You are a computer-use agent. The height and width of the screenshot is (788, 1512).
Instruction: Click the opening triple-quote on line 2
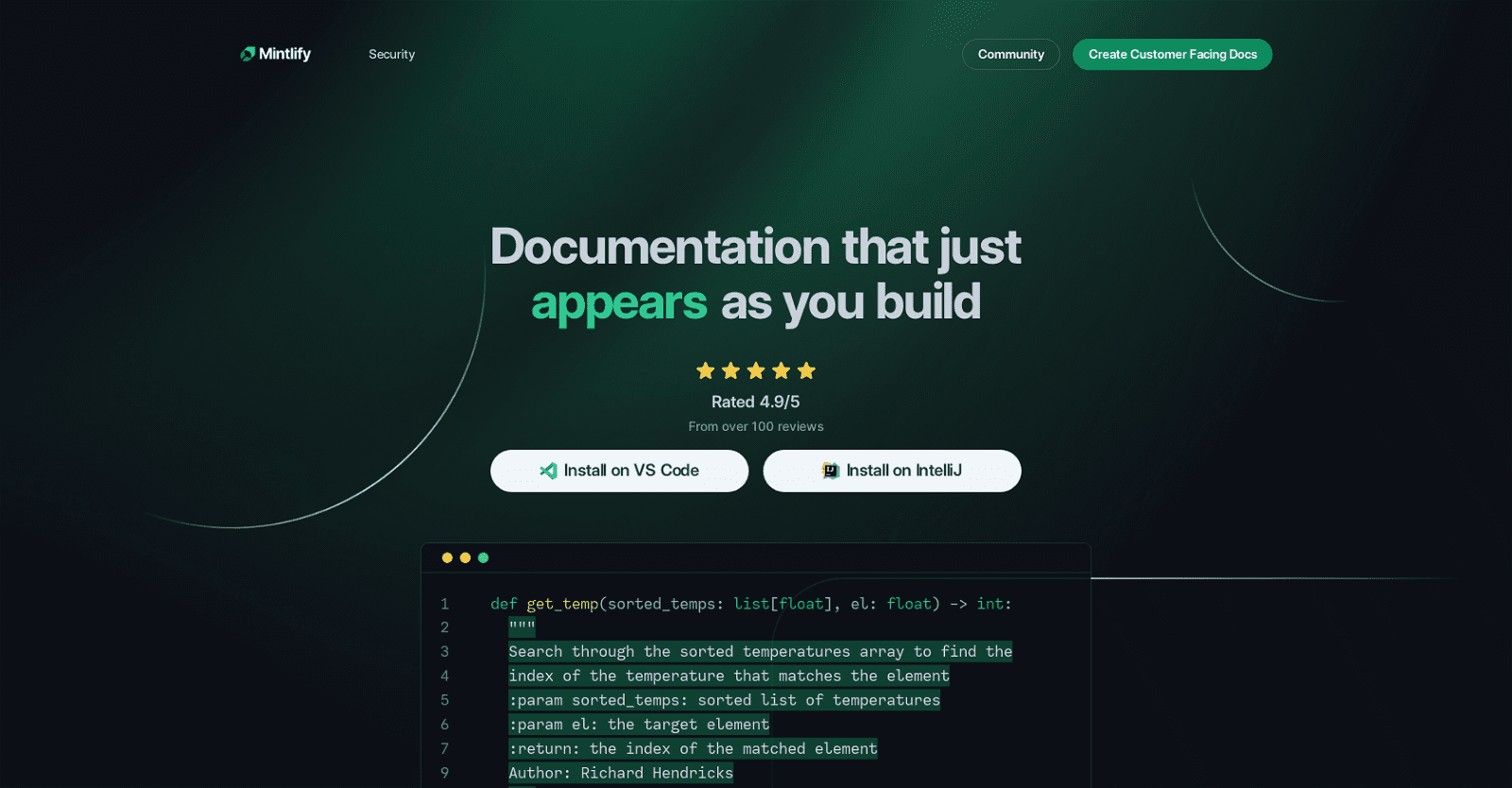click(x=522, y=627)
